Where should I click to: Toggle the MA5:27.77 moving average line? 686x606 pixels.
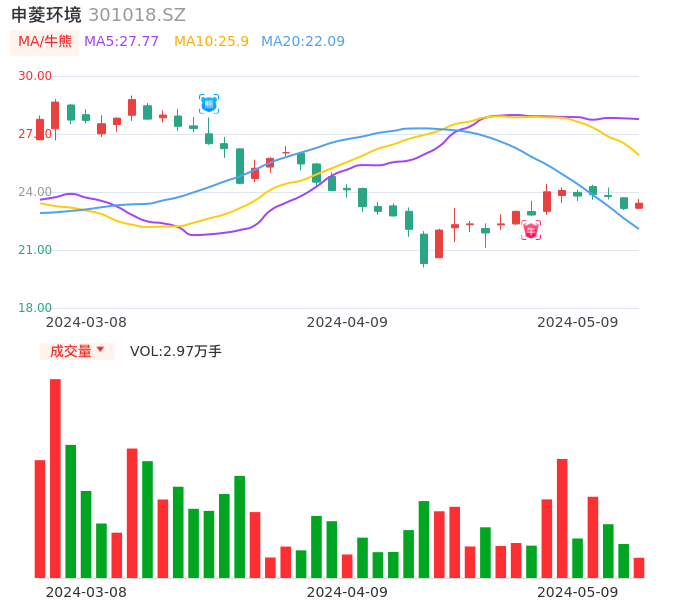tap(121, 42)
